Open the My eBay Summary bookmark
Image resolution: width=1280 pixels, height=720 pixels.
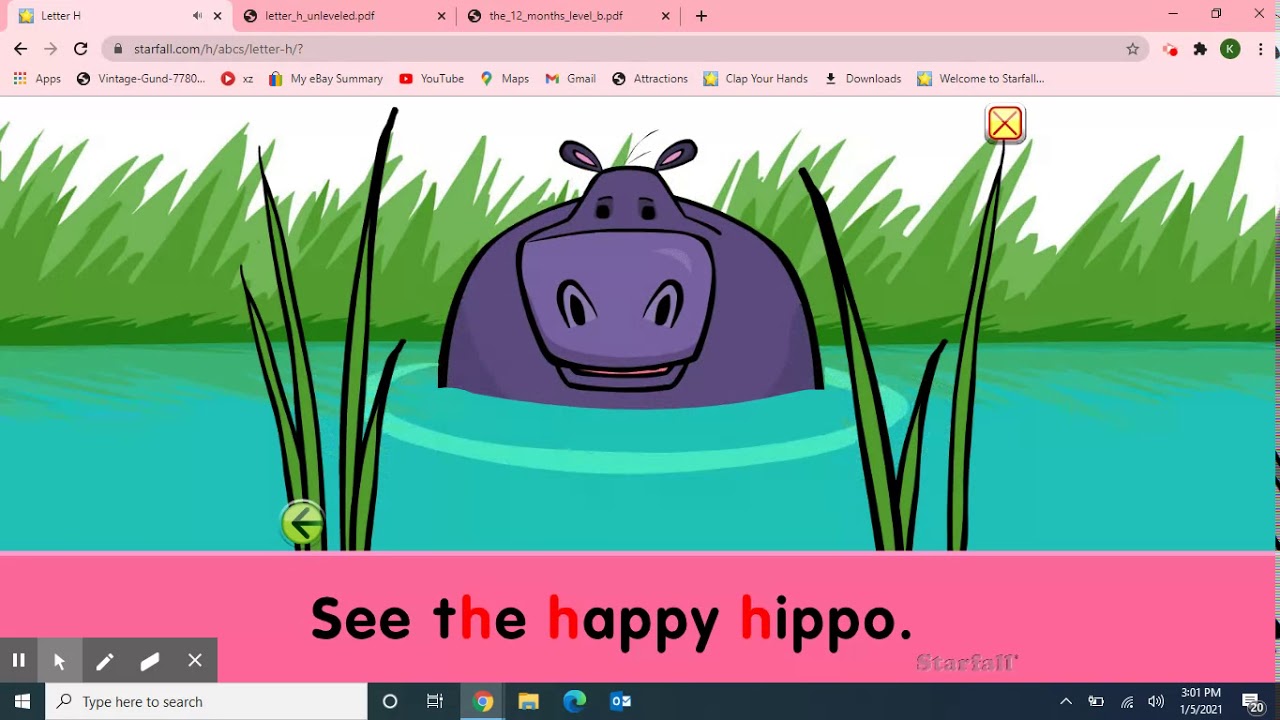click(x=326, y=79)
